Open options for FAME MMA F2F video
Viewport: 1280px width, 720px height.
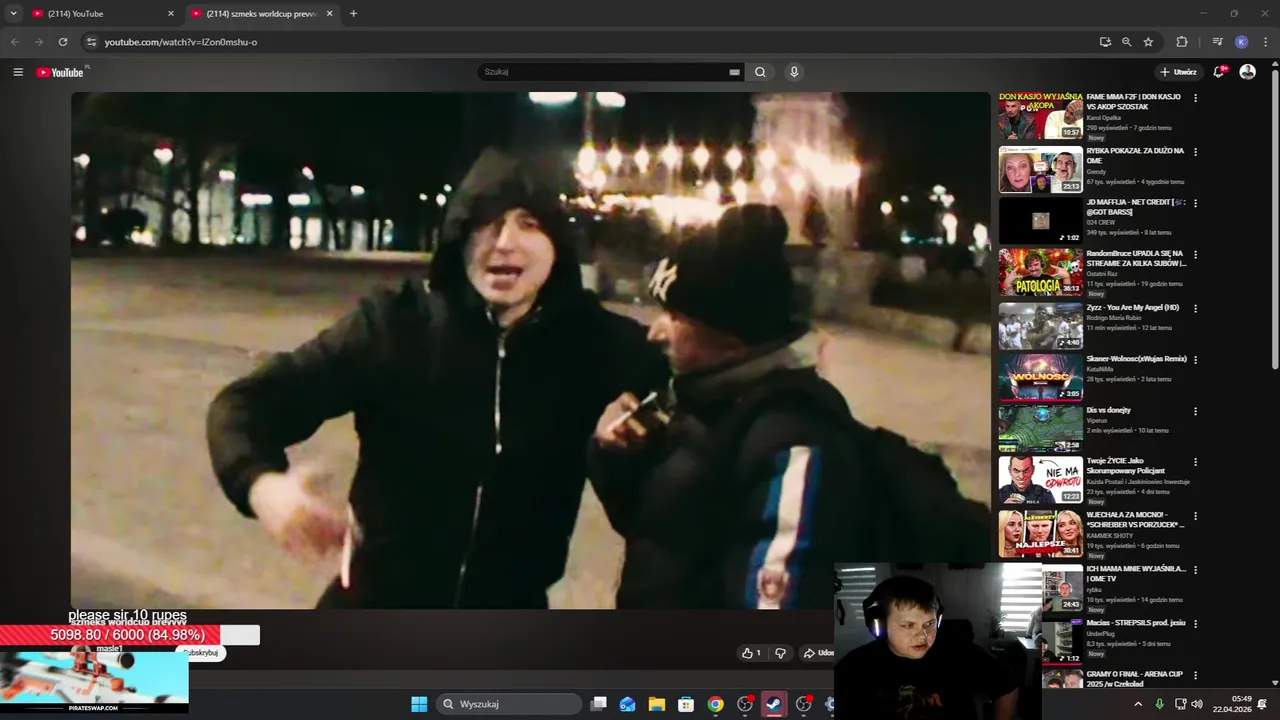pyautogui.click(x=1195, y=98)
